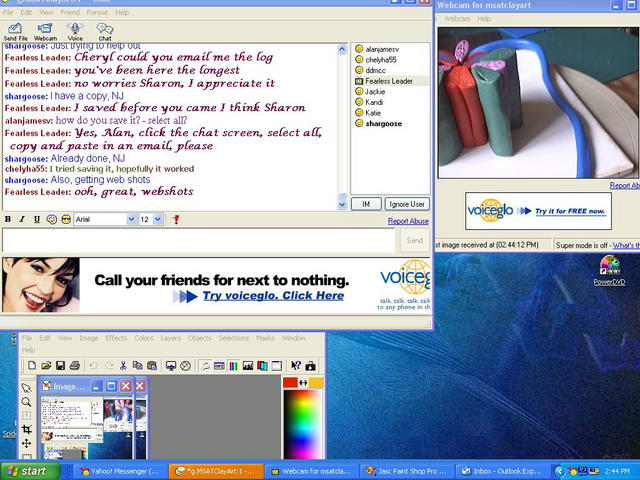This screenshot has width=640, height=480.
Task: Activate the Voice microphone icon
Action: click(75, 32)
